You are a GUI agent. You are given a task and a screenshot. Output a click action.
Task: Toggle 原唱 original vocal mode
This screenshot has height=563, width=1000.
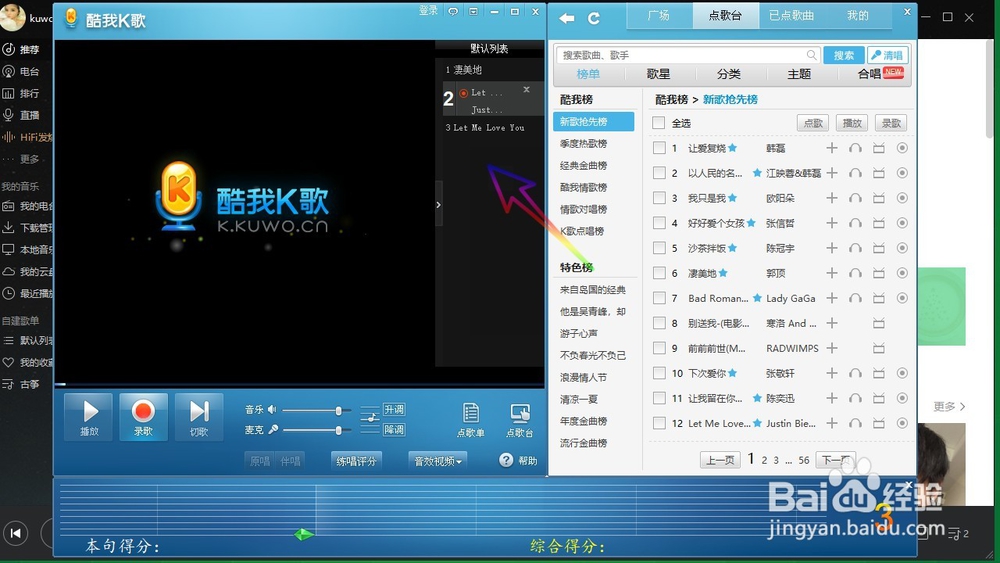(x=260, y=461)
